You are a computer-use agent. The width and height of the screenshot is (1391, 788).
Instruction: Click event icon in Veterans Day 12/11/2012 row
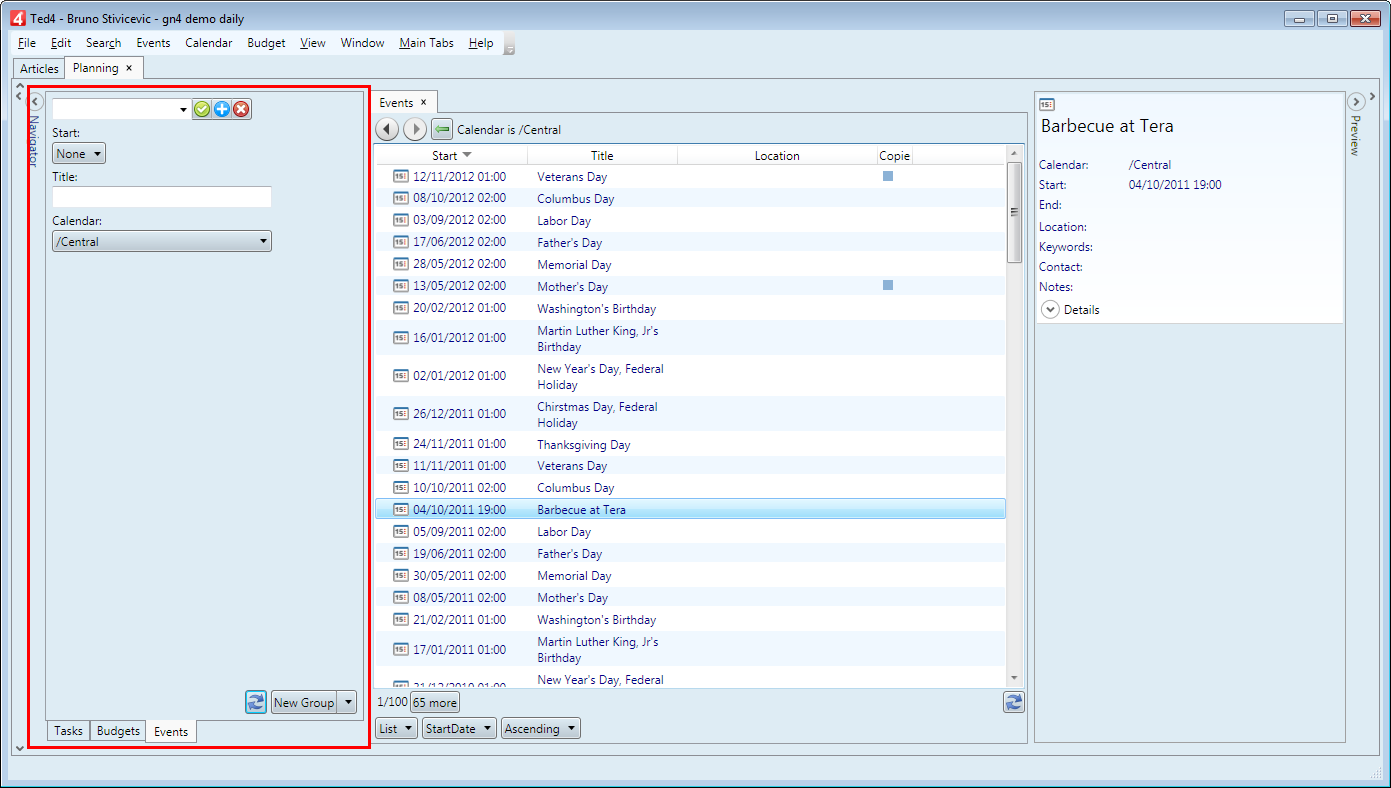pos(401,176)
